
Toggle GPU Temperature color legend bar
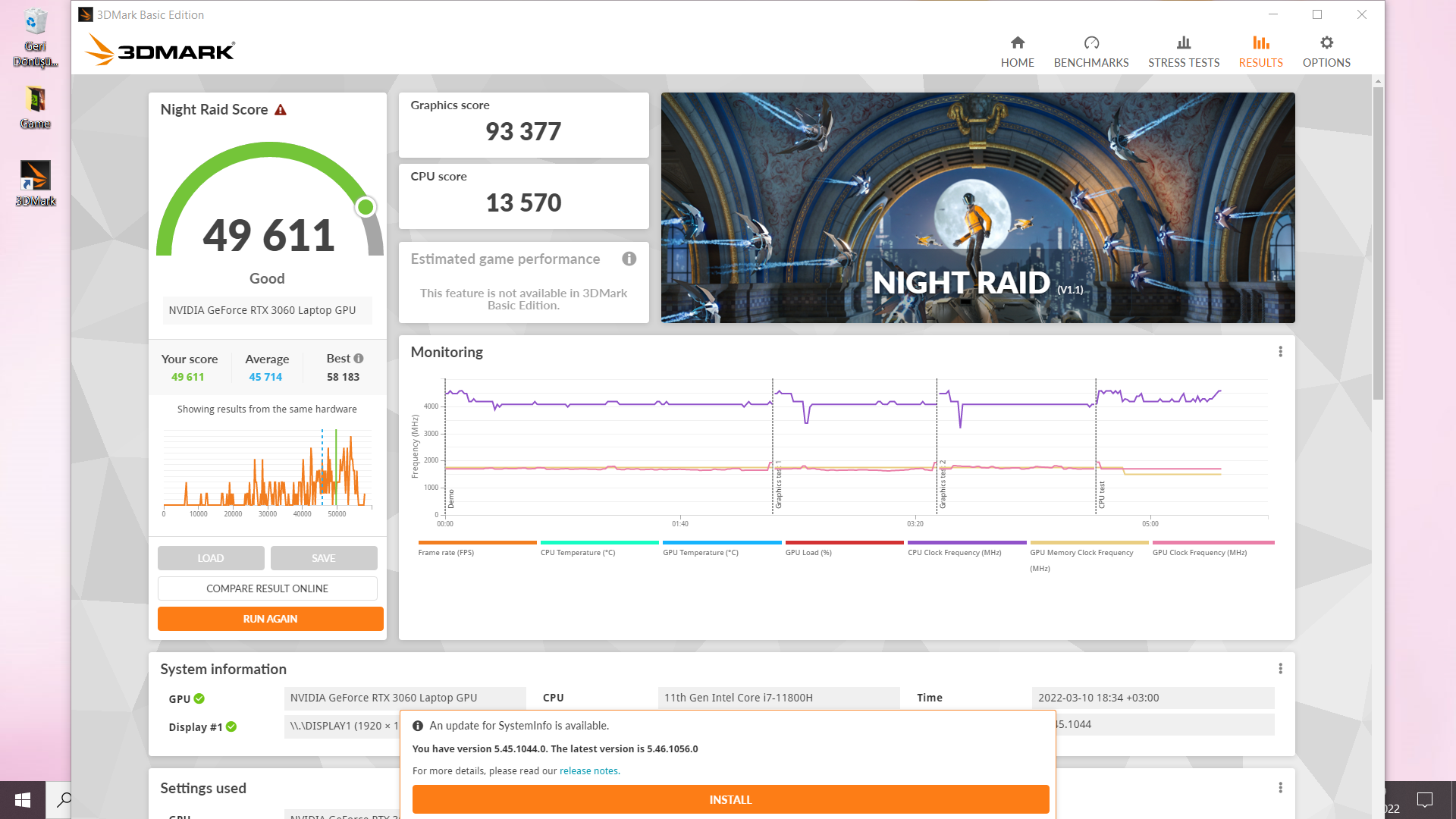[x=721, y=543]
